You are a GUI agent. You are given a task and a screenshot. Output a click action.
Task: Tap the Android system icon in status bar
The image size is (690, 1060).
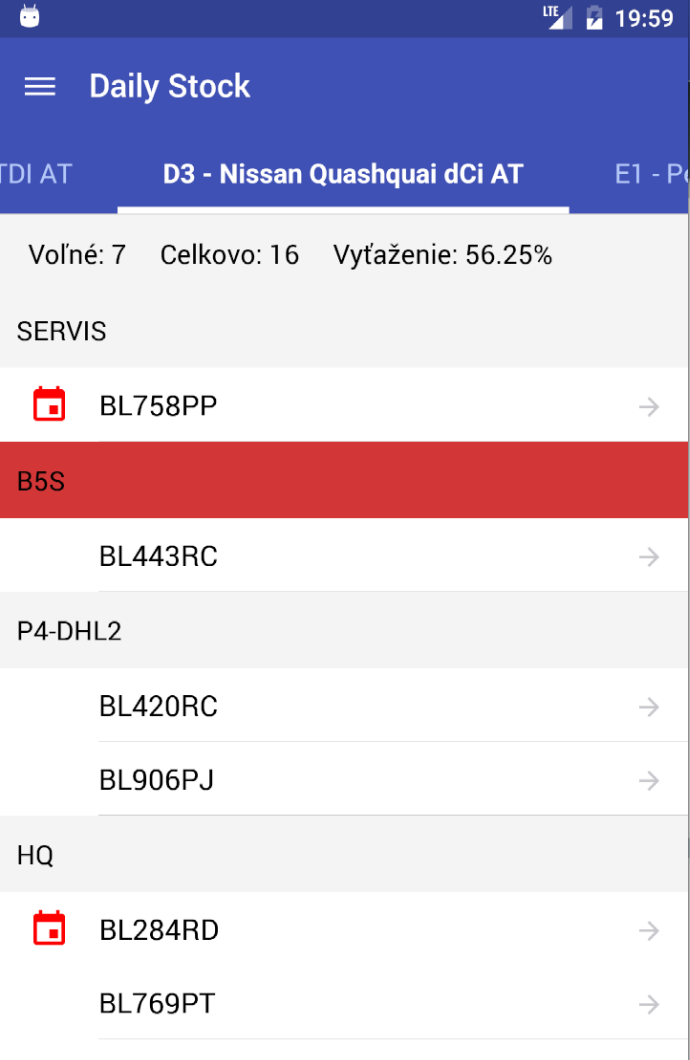(x=29, y=16)
